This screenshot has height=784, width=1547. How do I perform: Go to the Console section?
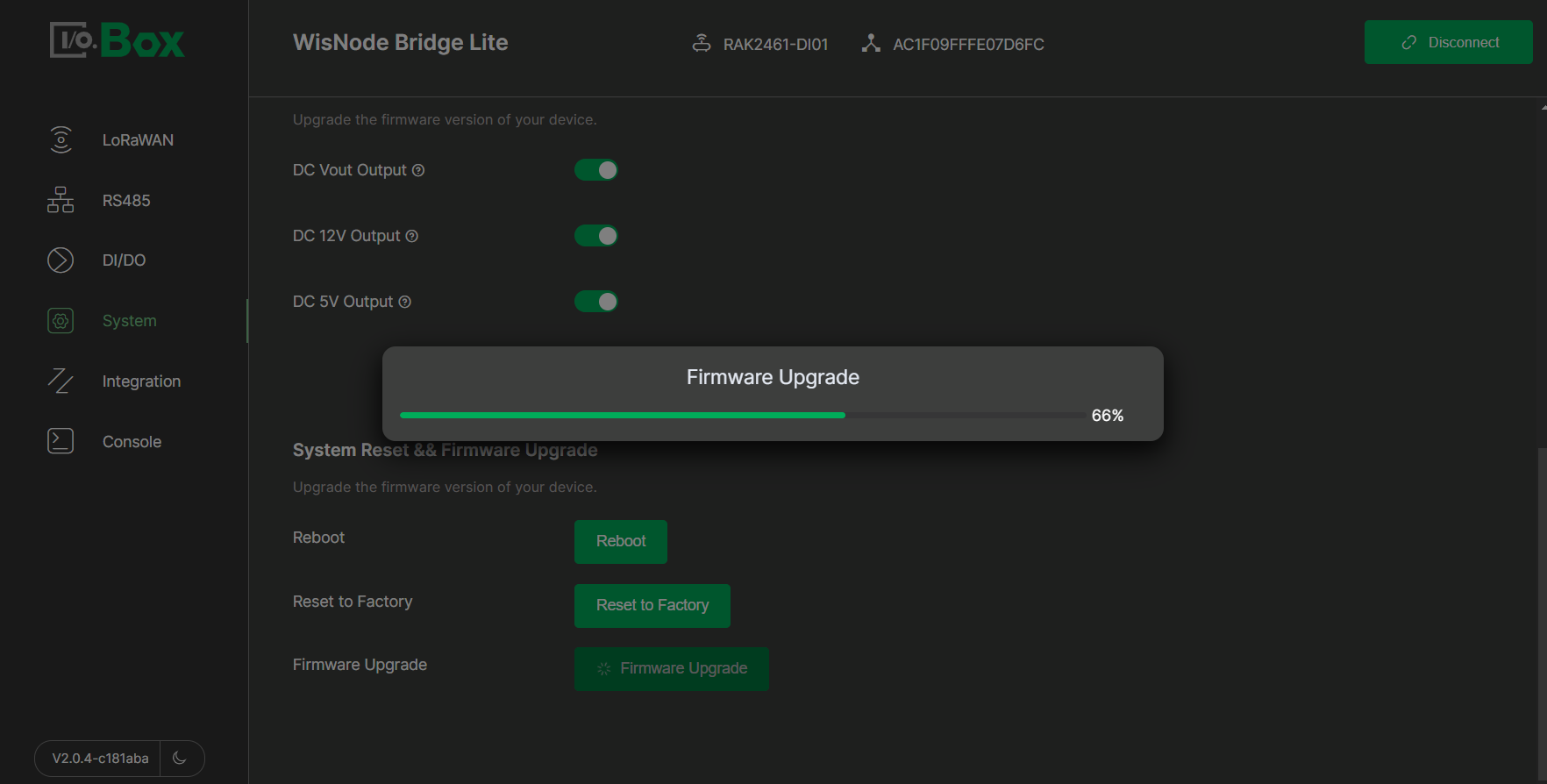[132, 442]
